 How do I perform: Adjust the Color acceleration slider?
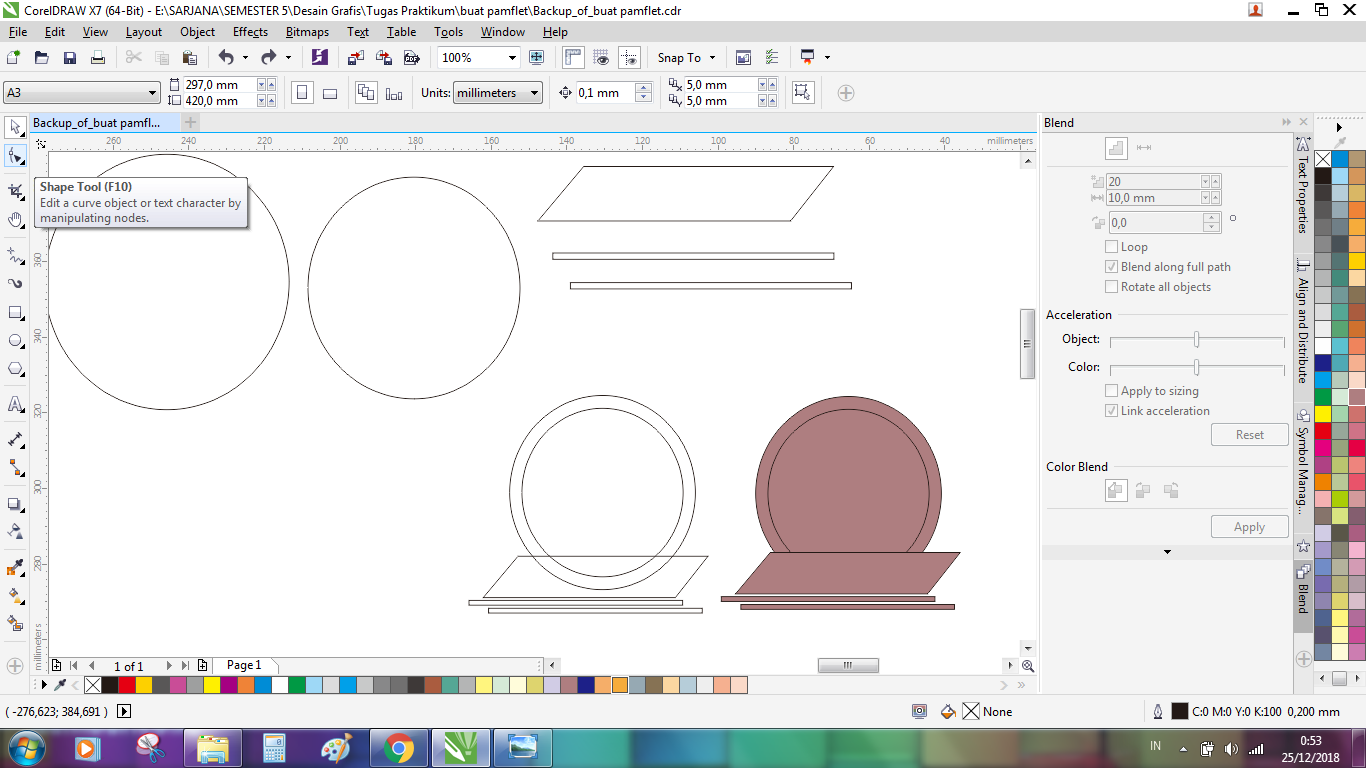[1196, 368]
